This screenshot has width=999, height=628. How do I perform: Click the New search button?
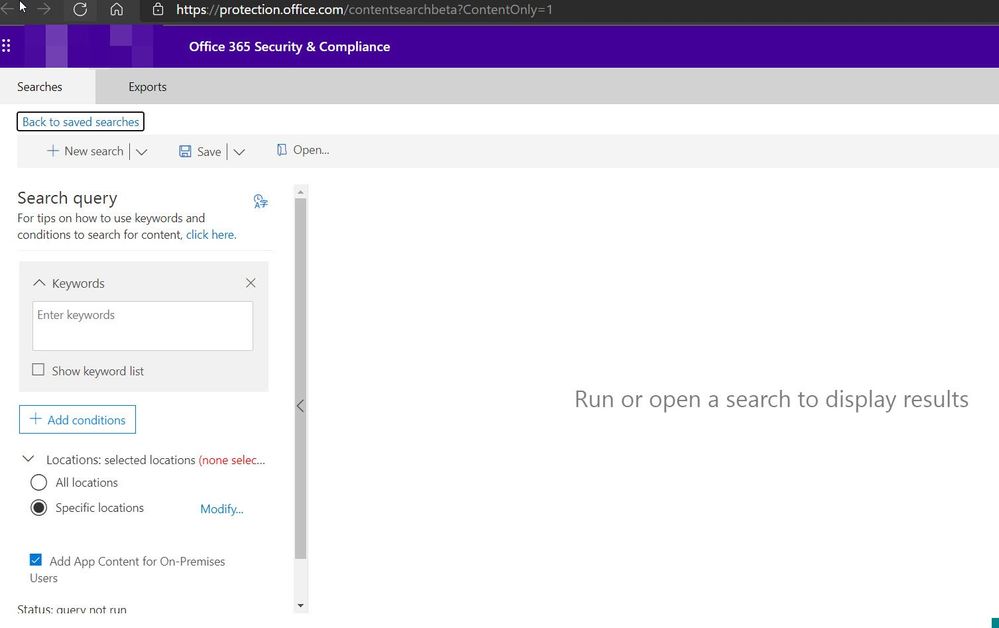coord(85,151)
